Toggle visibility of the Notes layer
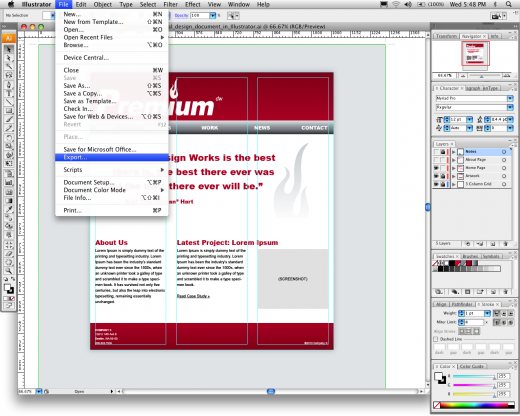Image resolution: width=520 pixels, height=416 pixels. (436, 152)
